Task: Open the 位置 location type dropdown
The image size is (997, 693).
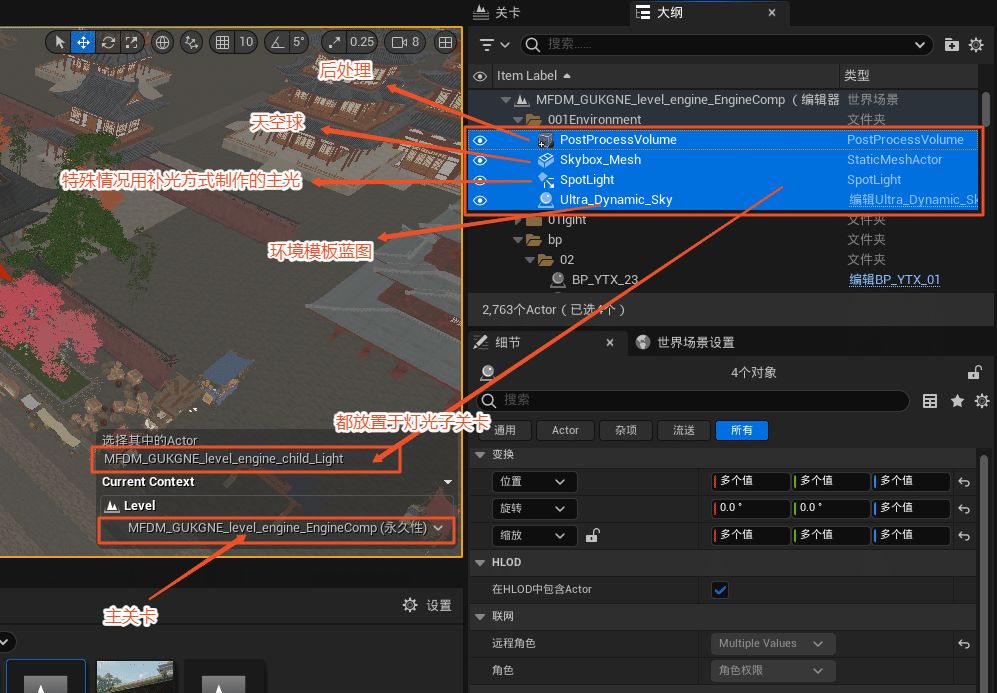Action: tap(534, 482)
